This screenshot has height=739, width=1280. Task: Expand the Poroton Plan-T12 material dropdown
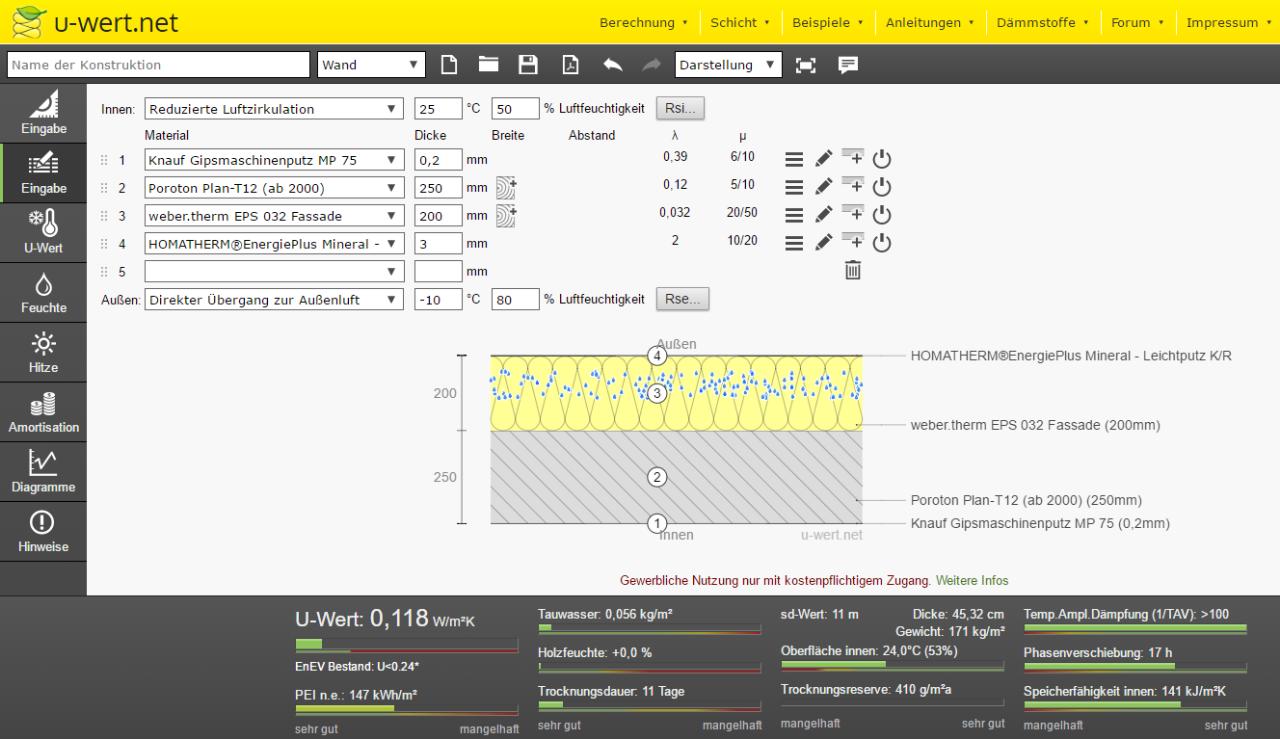(274, 188)
